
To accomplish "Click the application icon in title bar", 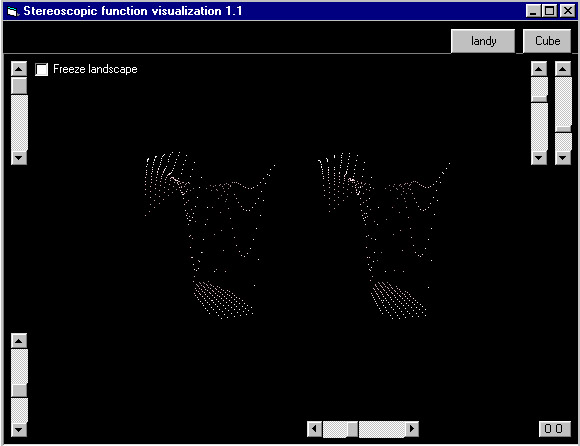I will (13, 11).
